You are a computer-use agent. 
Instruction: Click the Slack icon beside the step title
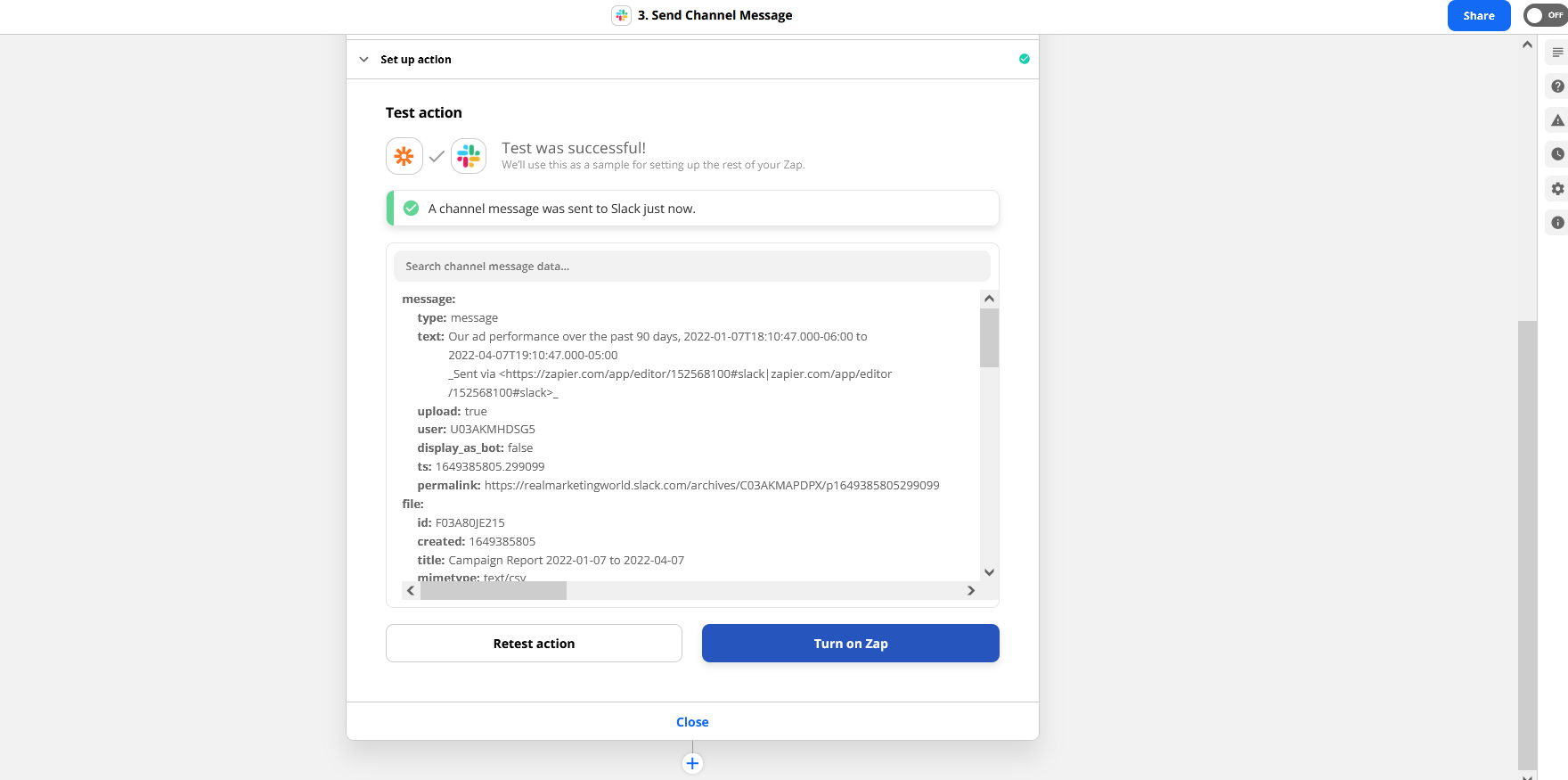(622, 15)
